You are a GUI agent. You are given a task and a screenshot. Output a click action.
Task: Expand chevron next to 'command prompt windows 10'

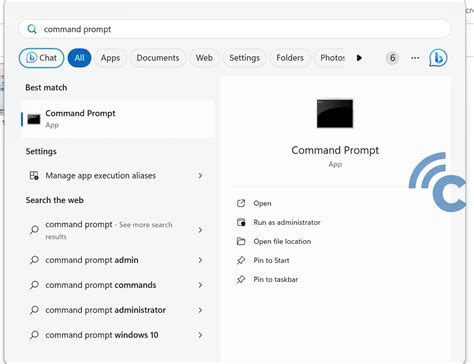[x=200, y=335]
